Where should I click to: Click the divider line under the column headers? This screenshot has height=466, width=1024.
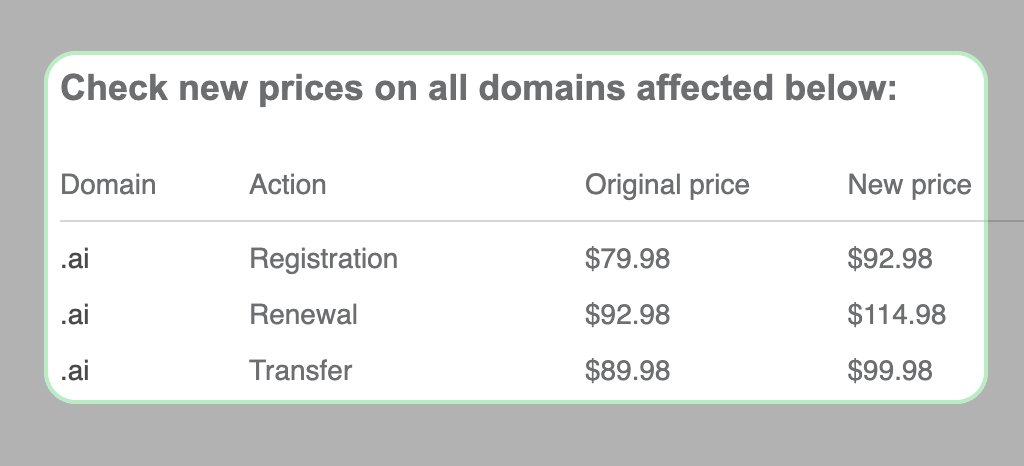coord(500,220)
